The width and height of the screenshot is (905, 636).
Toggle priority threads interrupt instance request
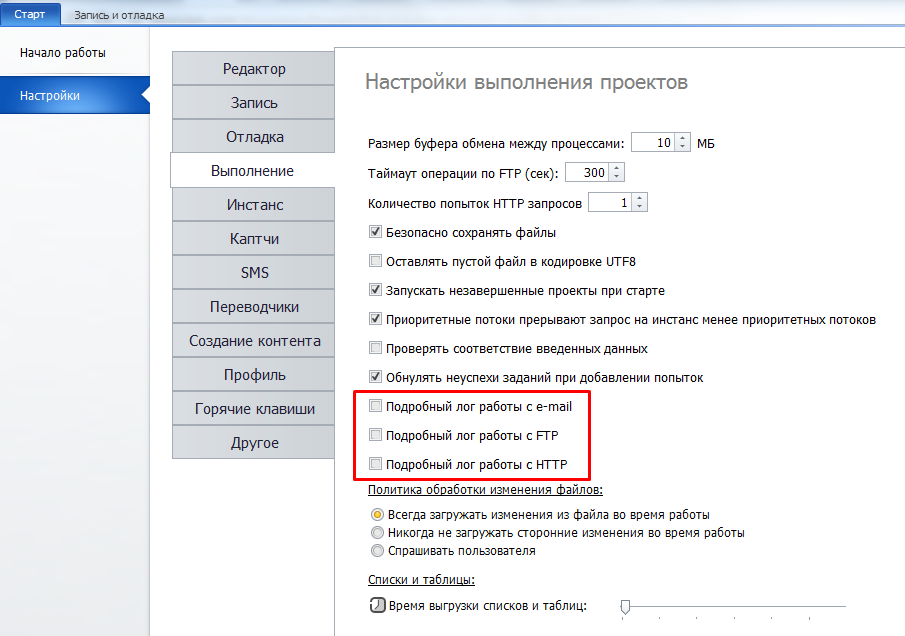click(x=375, y=319)
